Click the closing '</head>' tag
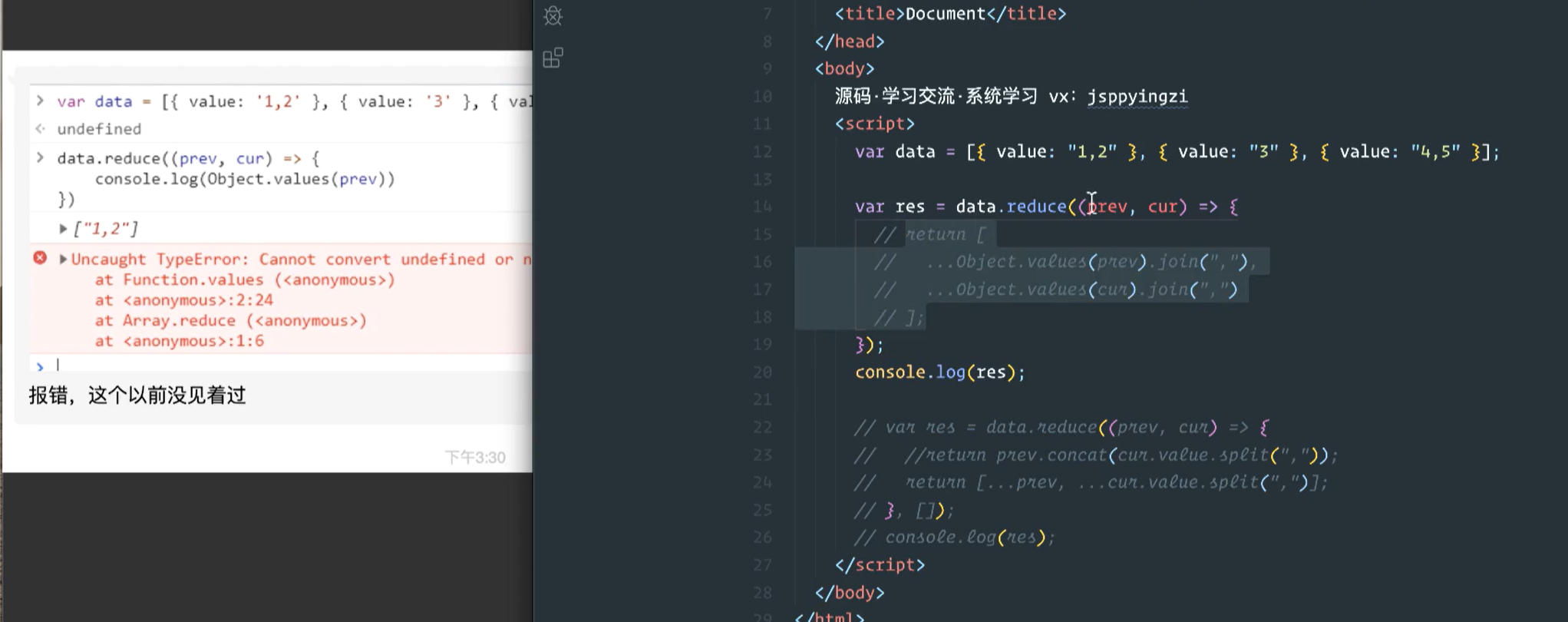Image resolution: width=1568 pixels, height=622 pixels. 850,41
